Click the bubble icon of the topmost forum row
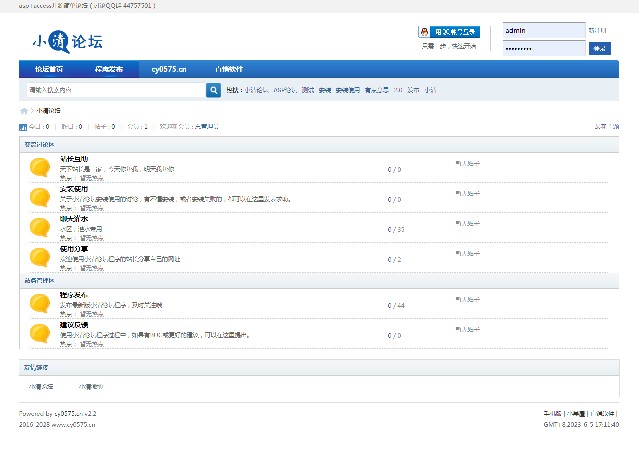 [x=40, y=167]
